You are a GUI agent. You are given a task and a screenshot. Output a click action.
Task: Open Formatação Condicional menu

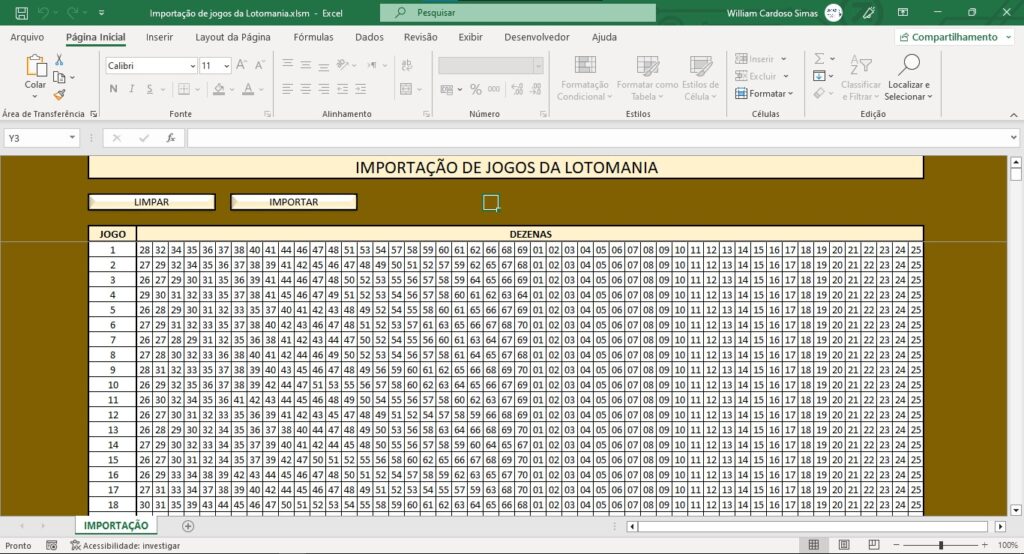(584, 78)
